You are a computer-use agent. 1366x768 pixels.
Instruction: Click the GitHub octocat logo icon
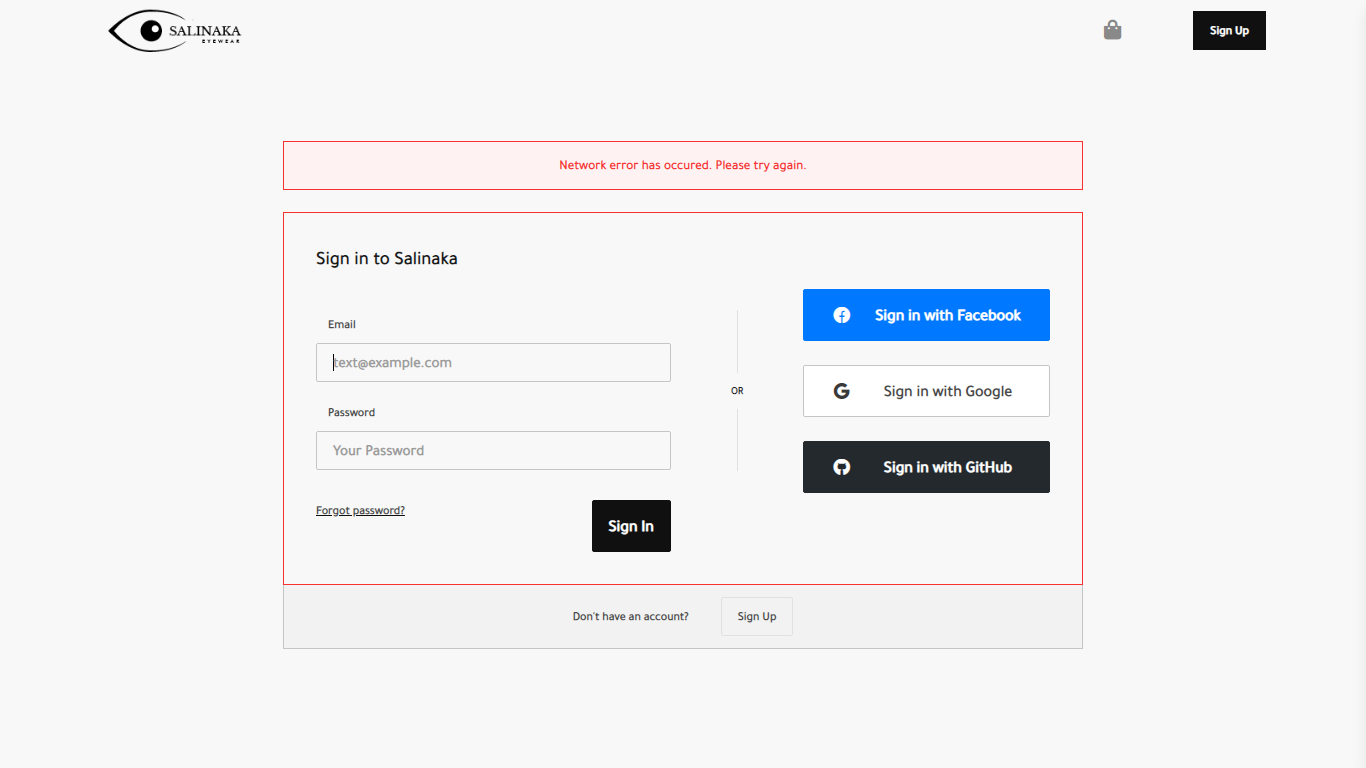coord(842,467)
